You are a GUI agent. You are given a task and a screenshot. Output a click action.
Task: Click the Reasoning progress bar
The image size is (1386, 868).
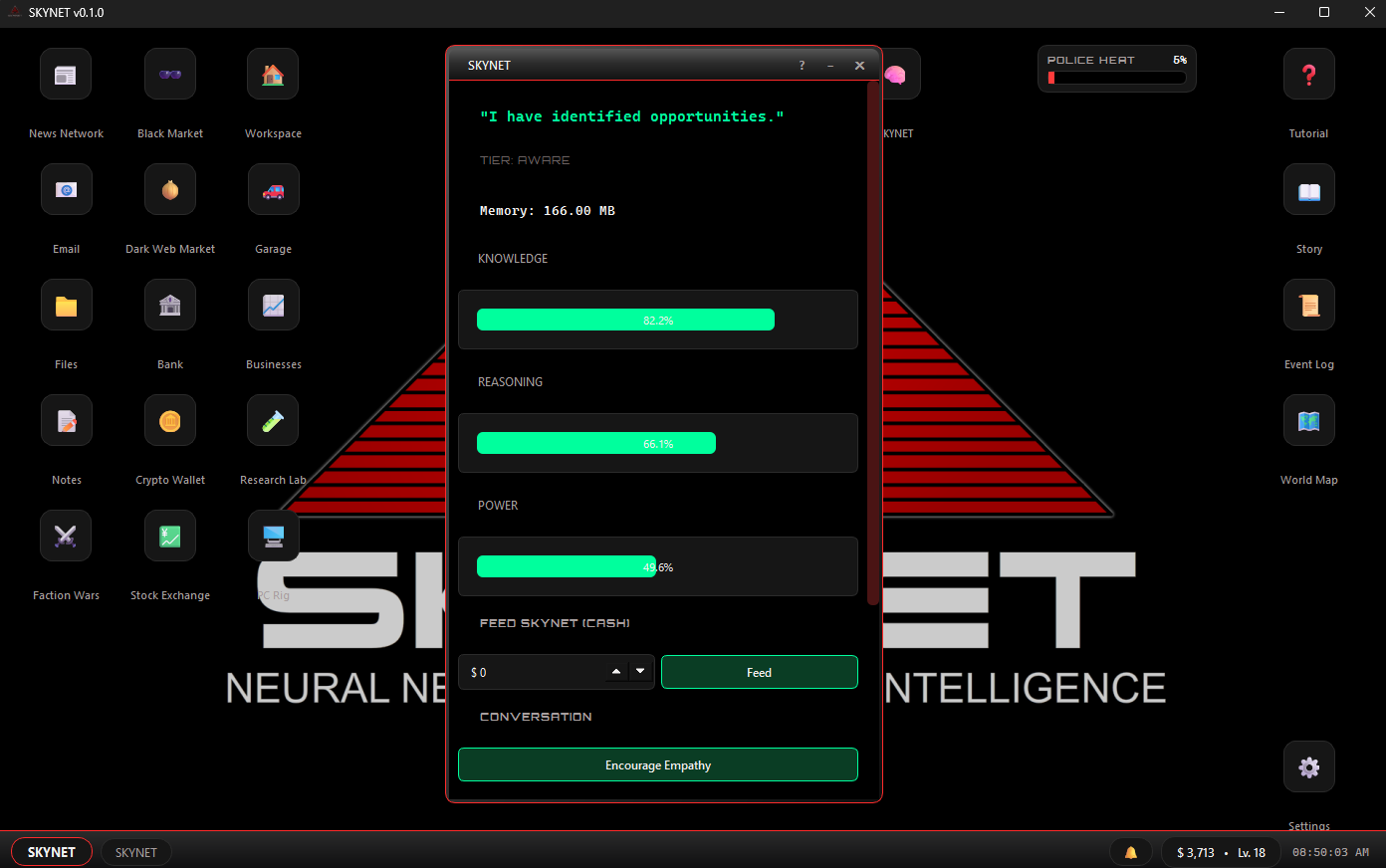(657, 443)
